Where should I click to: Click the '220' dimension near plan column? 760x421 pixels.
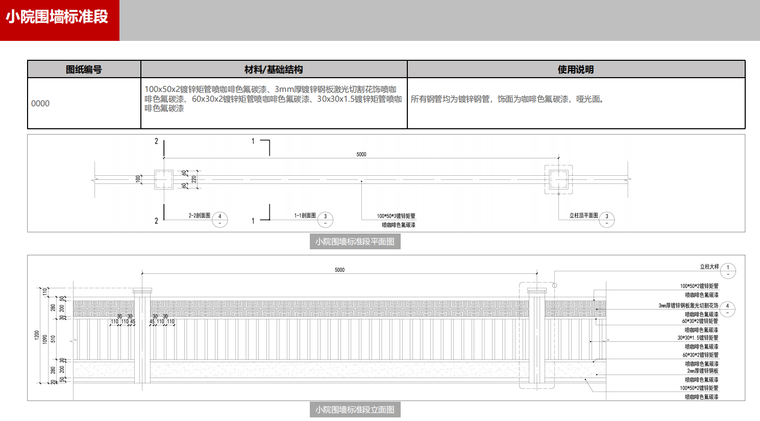pyautogui.click(x=194, y=179)
